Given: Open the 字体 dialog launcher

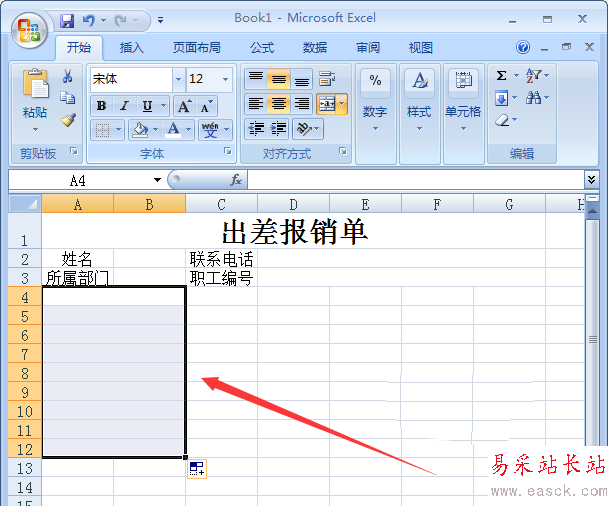Looking at the screenshot, I should coord(228,151).
